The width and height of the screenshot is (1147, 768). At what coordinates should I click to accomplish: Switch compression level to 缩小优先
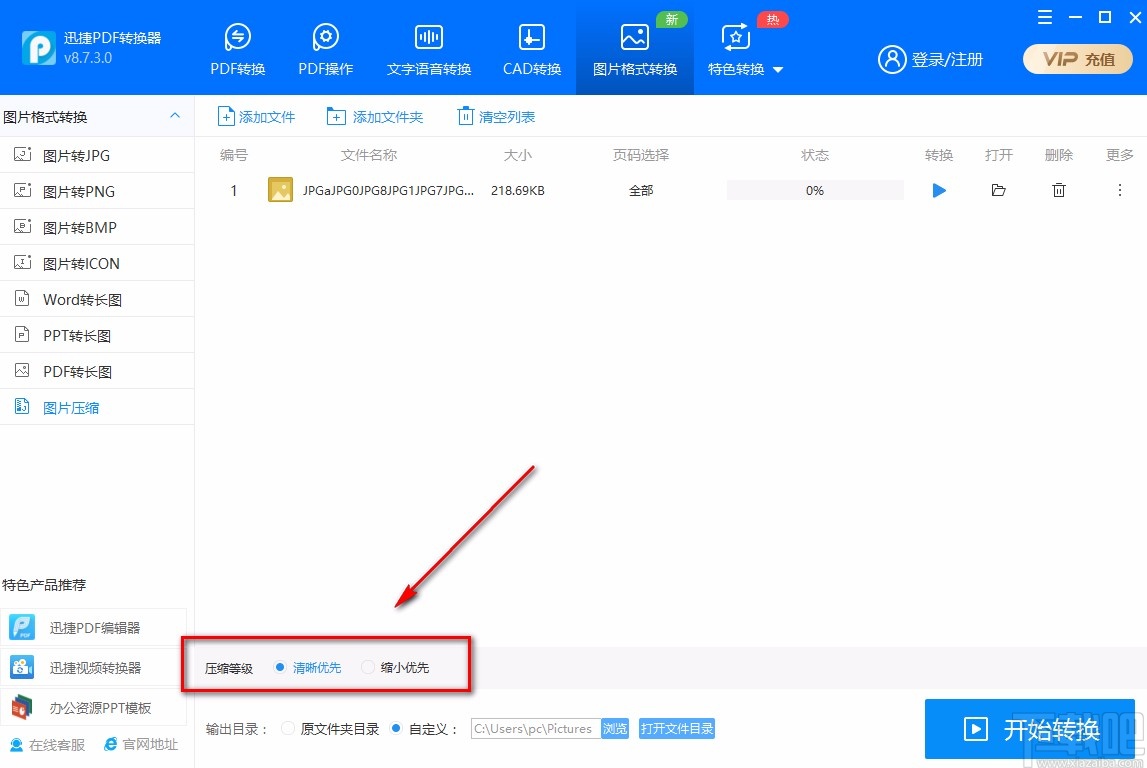tap(368, 667)
